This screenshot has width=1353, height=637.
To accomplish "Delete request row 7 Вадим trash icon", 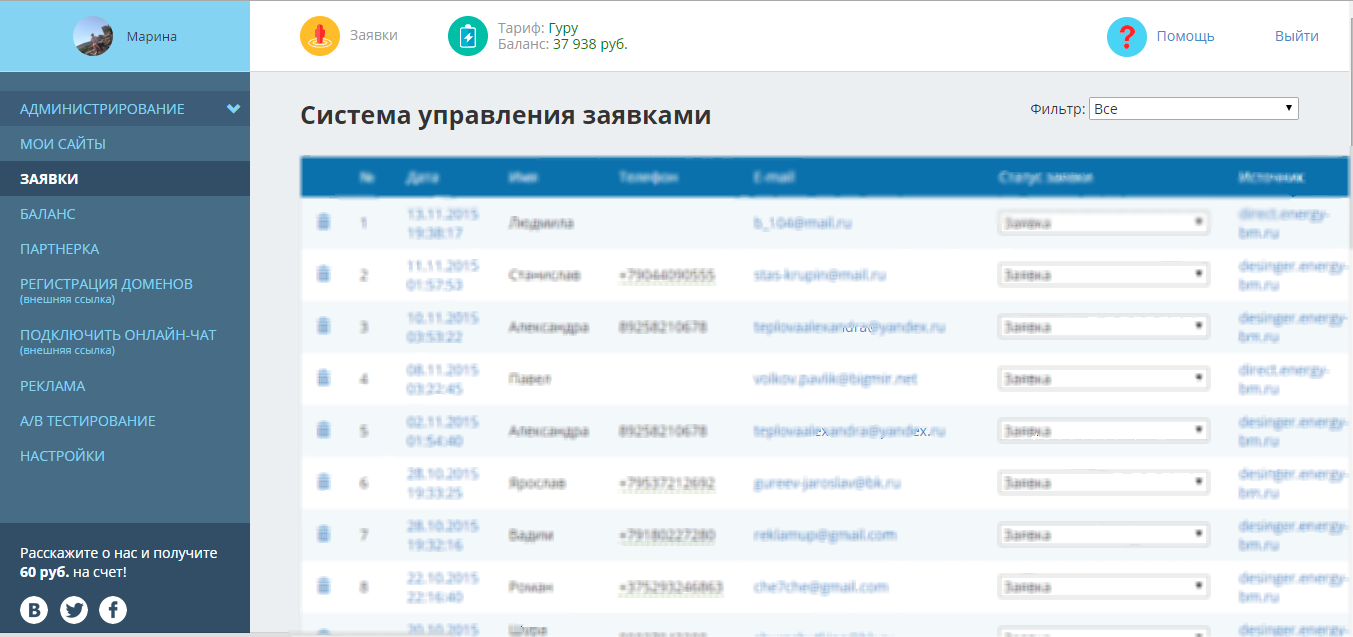I will [323, 534].
